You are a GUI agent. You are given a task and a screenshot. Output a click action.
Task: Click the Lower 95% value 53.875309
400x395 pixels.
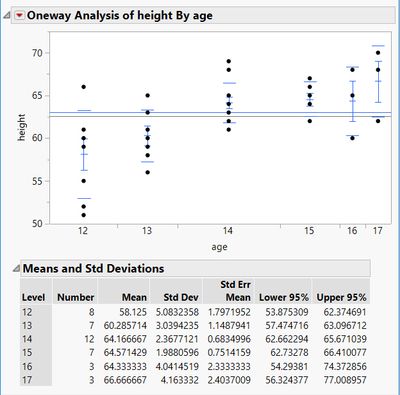[x=287, y=312]
